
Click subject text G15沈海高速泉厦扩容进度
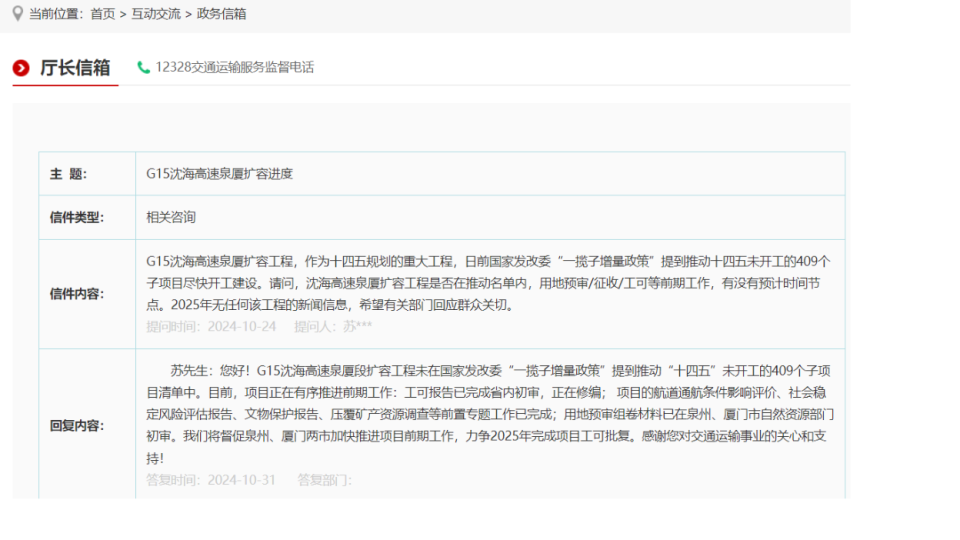pos(219,174)
